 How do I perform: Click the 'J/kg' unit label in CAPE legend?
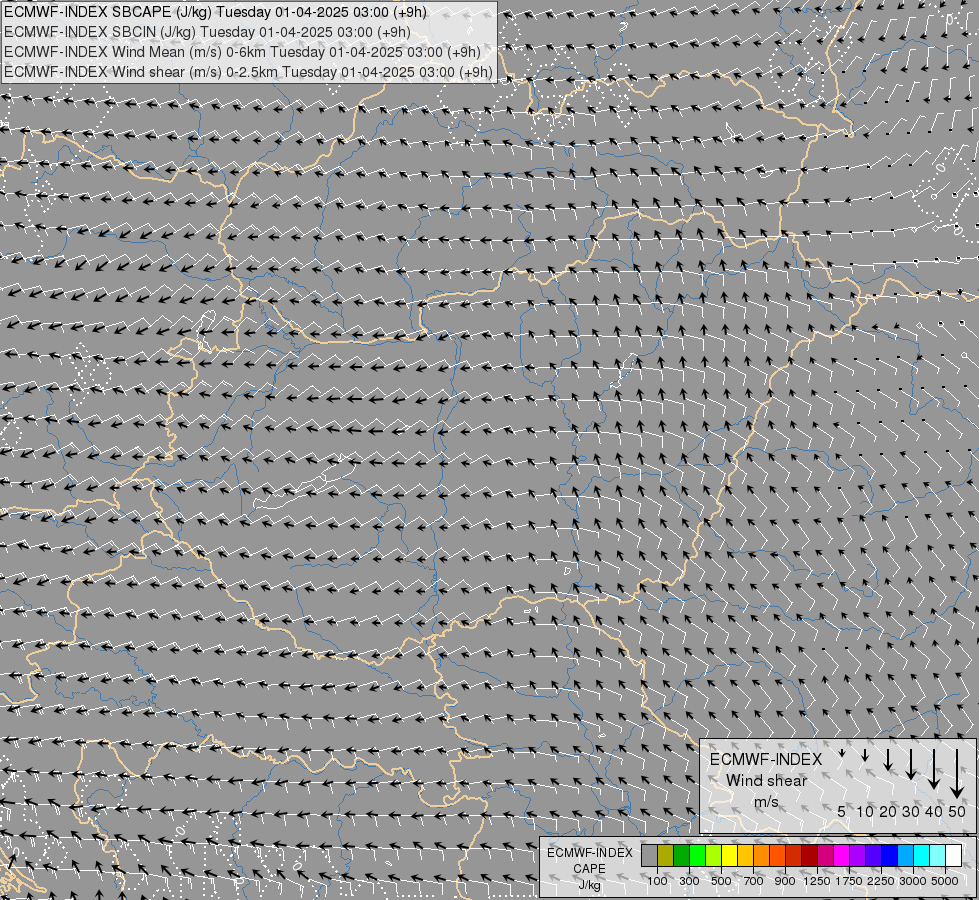[589, 885]
